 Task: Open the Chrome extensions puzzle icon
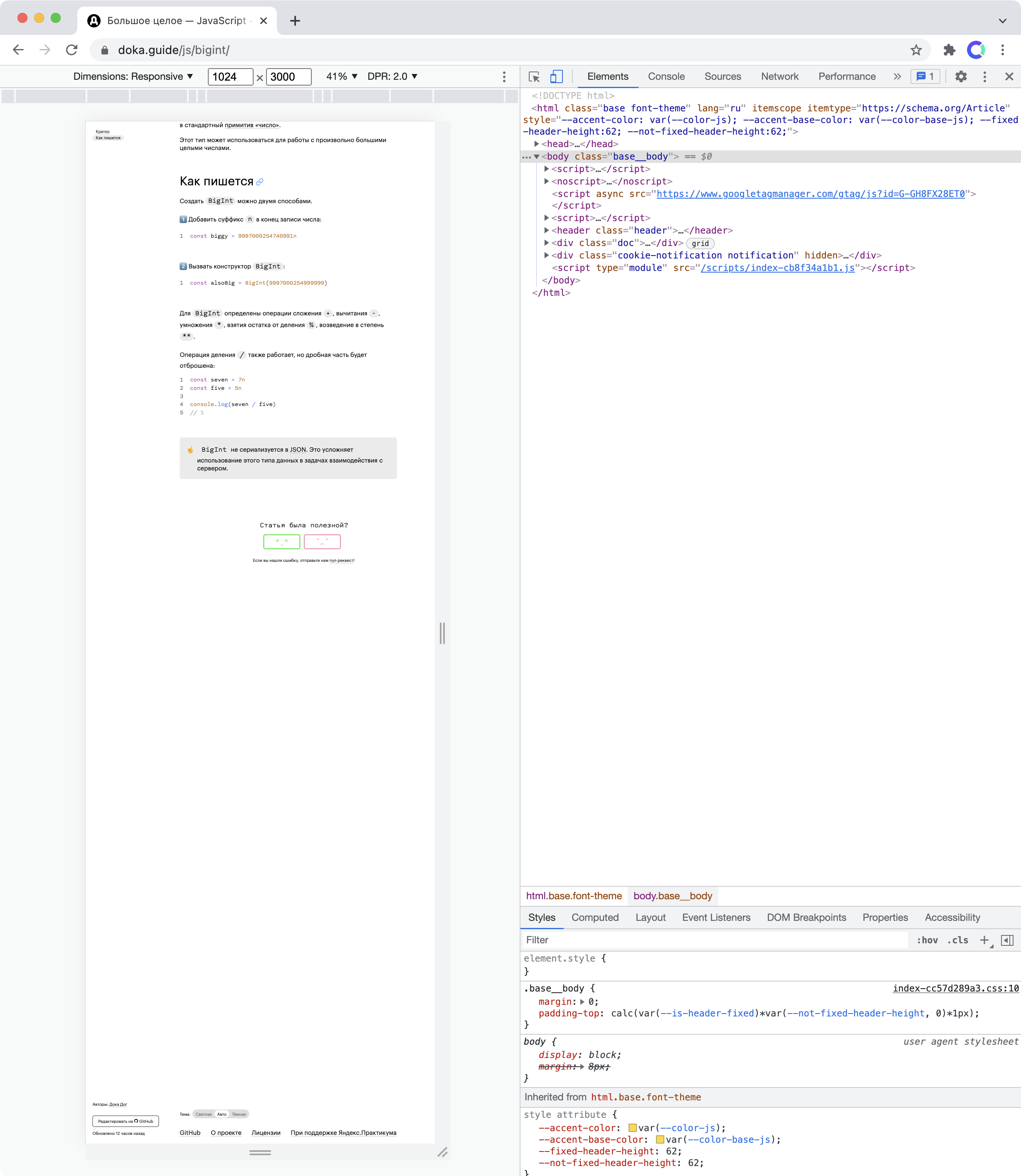(949, 50)
